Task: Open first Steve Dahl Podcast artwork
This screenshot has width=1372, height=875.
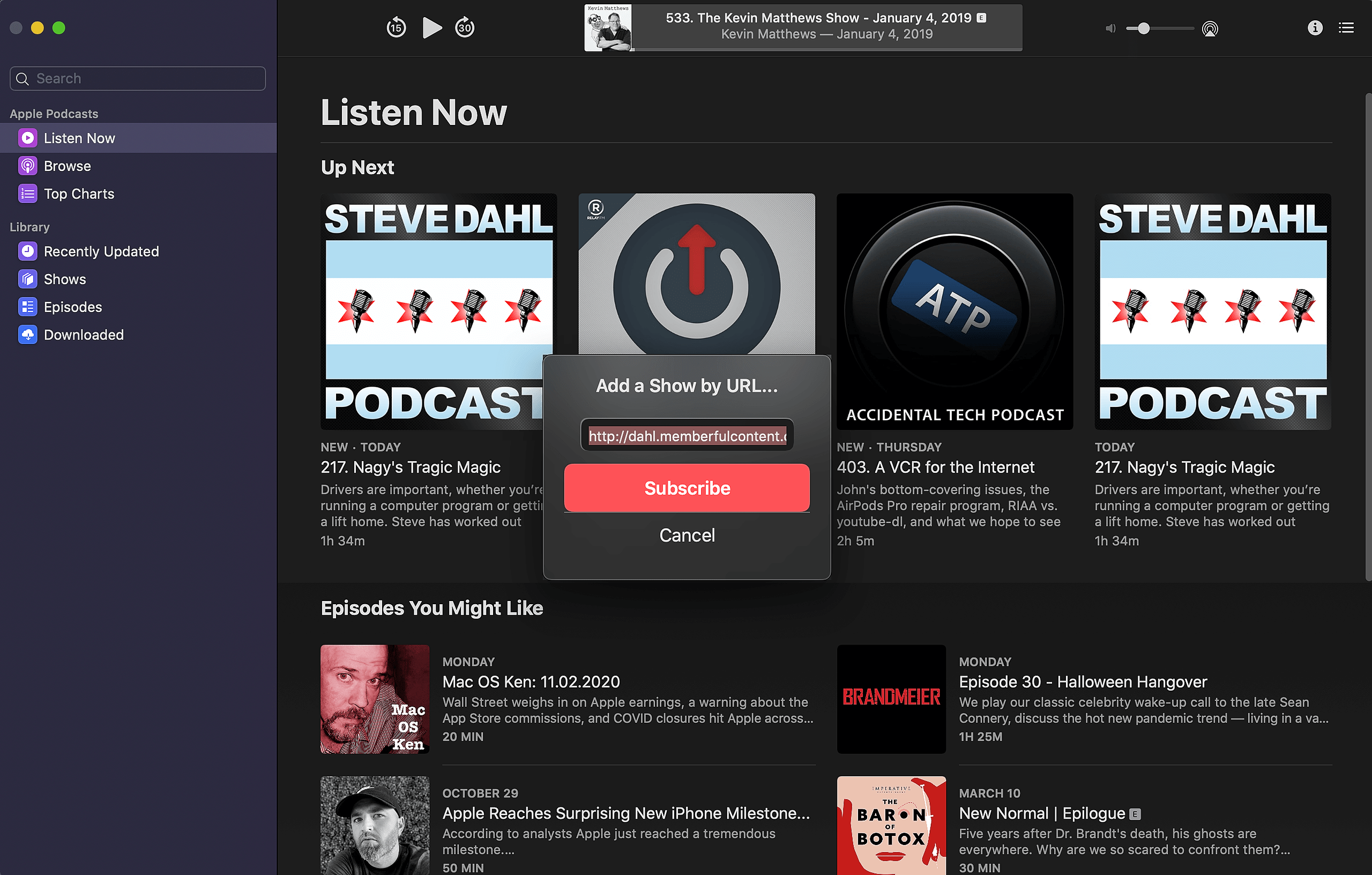Action: click(432, 312)
